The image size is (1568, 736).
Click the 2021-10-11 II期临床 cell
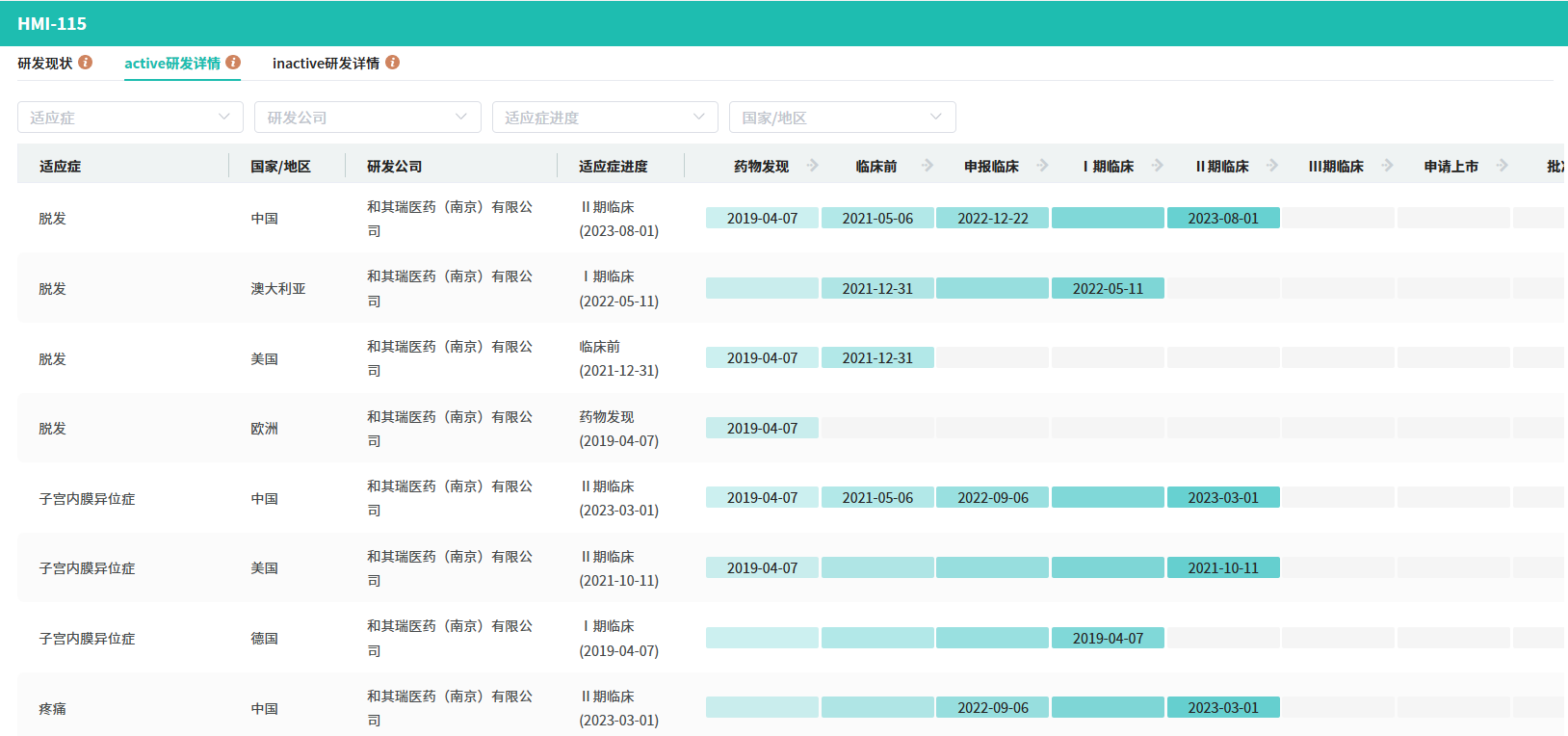(x=1223, y=568)
